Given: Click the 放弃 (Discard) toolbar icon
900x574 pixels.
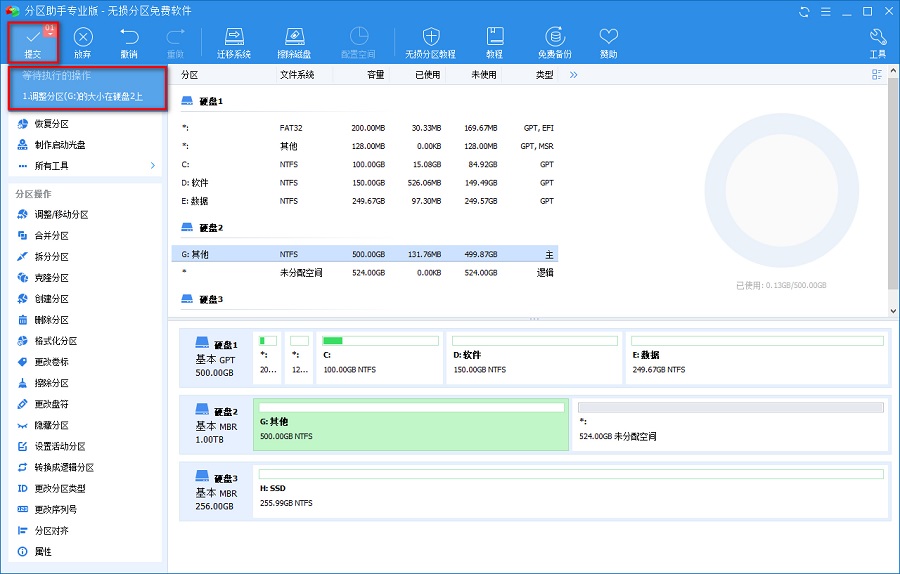Looking at the screenshot, I should coord(82,41).
